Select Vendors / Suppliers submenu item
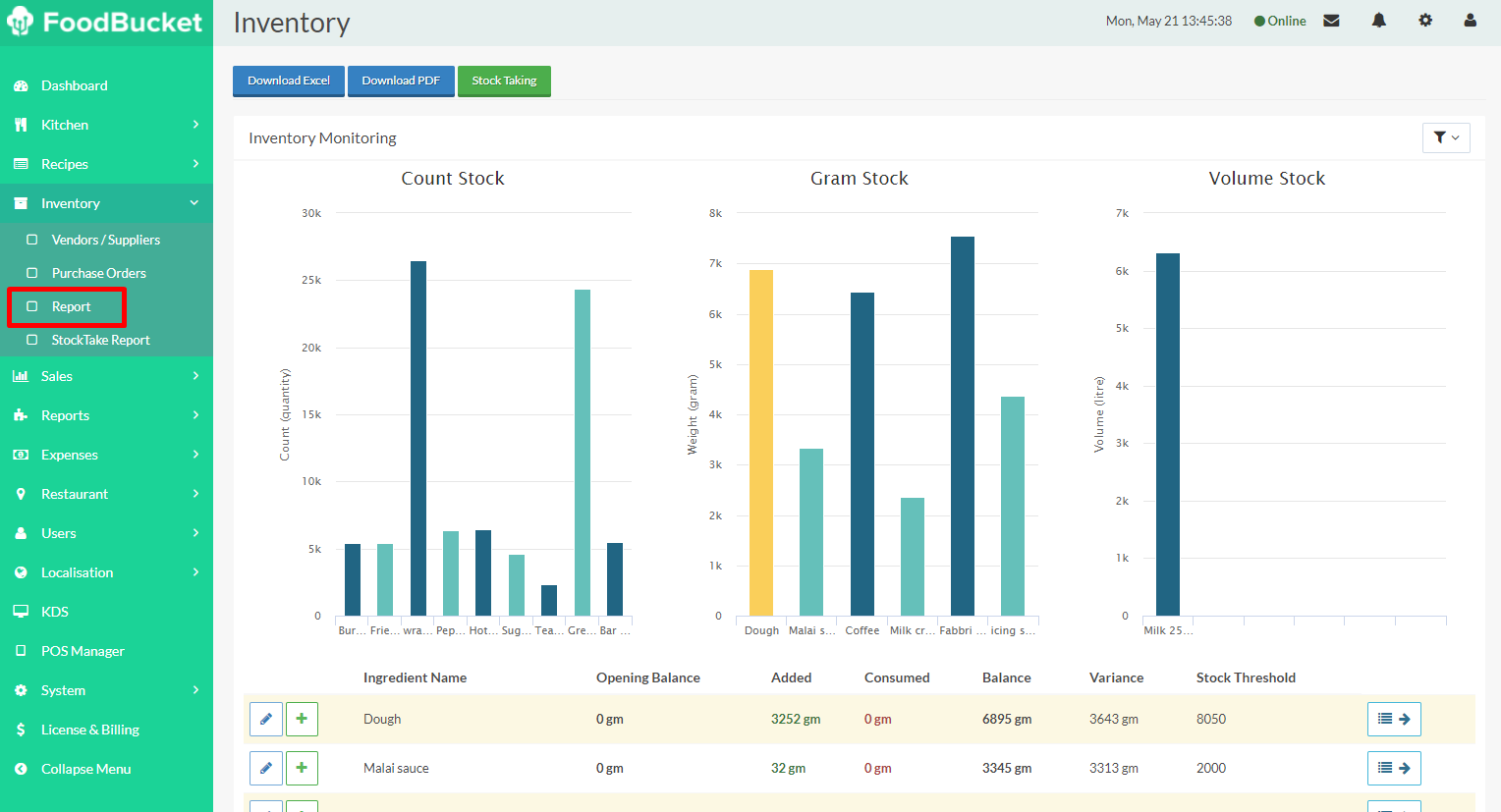This screenshot has width=1501, height=812. pyautogui.click(x=105, y=240)
